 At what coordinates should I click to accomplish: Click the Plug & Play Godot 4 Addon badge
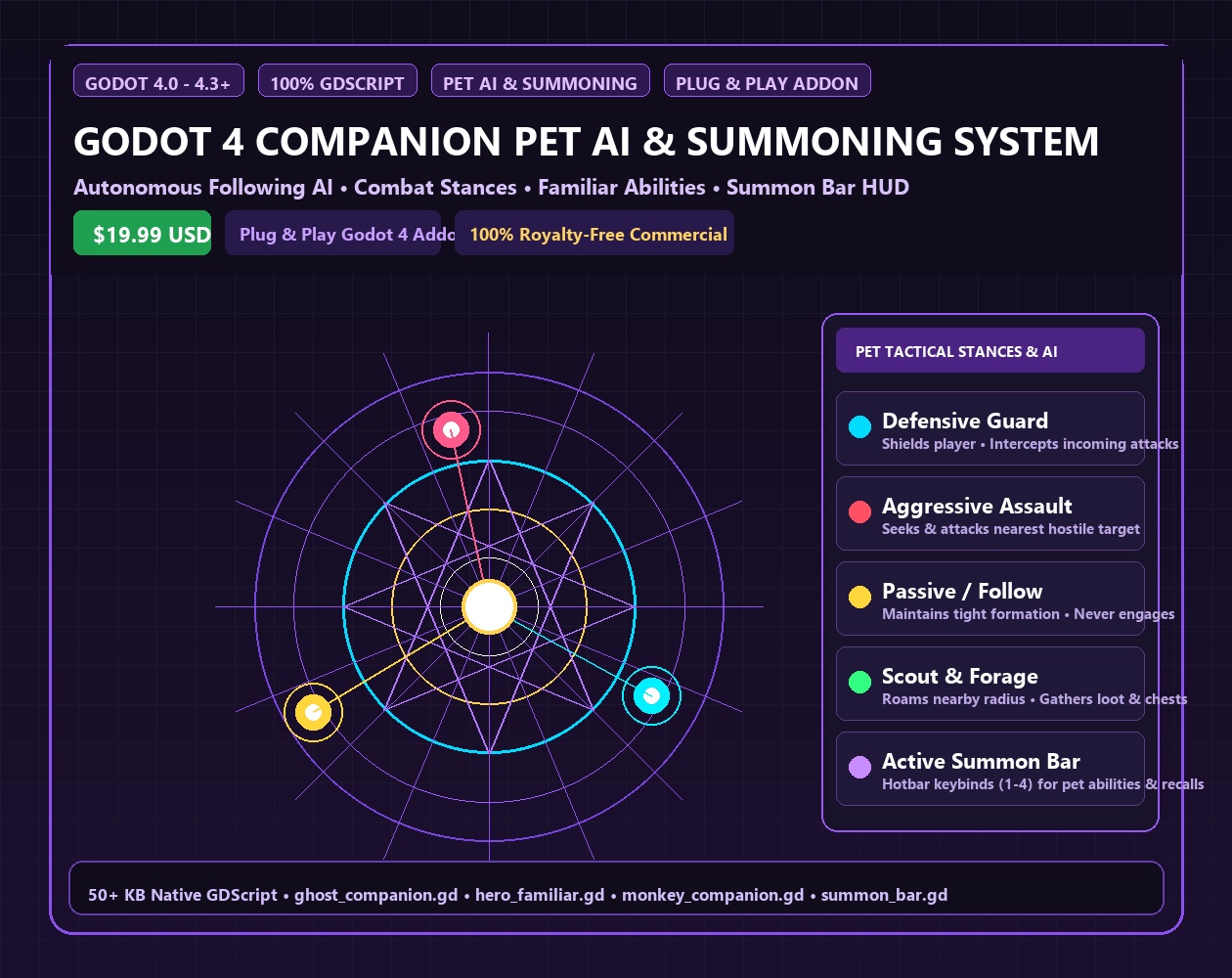[332, 233]
